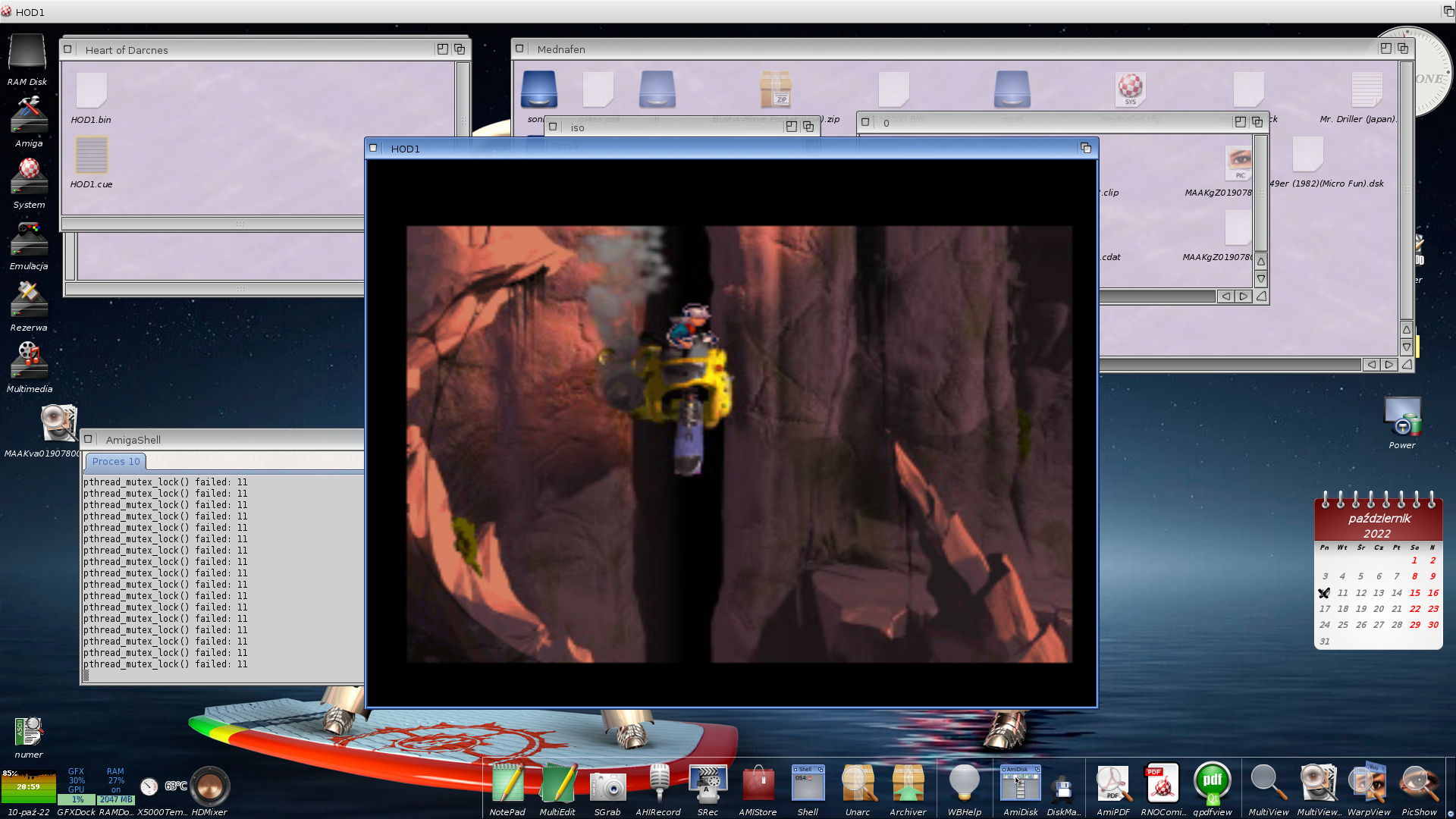Screen dimensions: 1456x819
Task: Open the Amiga drive icon
Action: pos(29,115)
